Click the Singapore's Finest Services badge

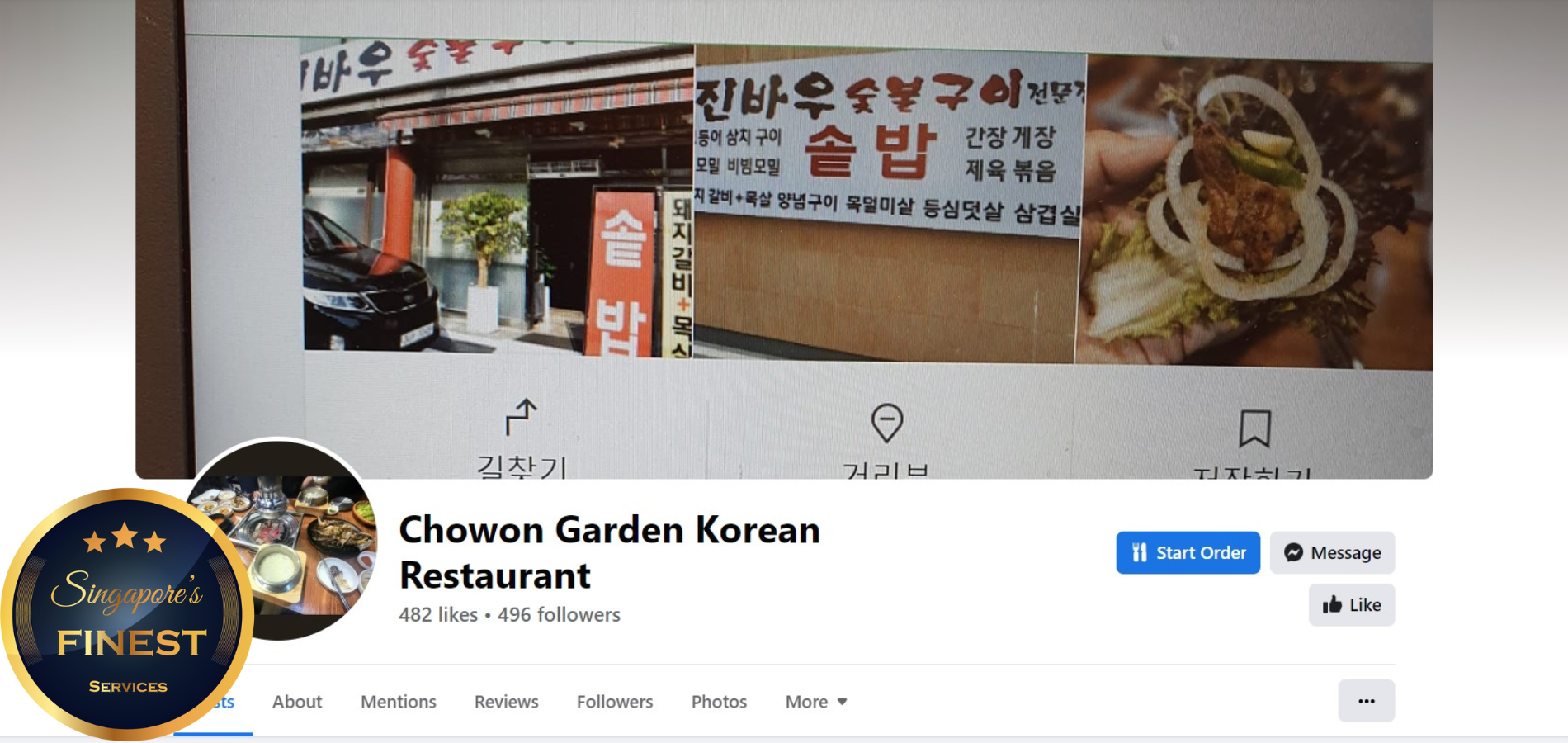click(127, 614)
